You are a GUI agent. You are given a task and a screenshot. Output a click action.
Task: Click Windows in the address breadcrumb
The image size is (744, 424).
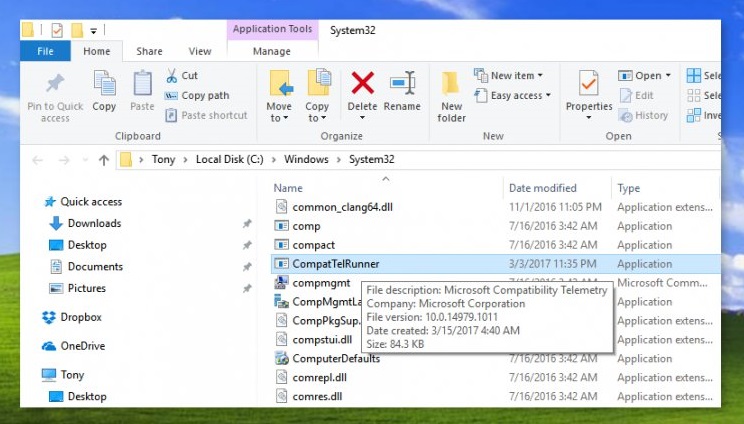306,159
